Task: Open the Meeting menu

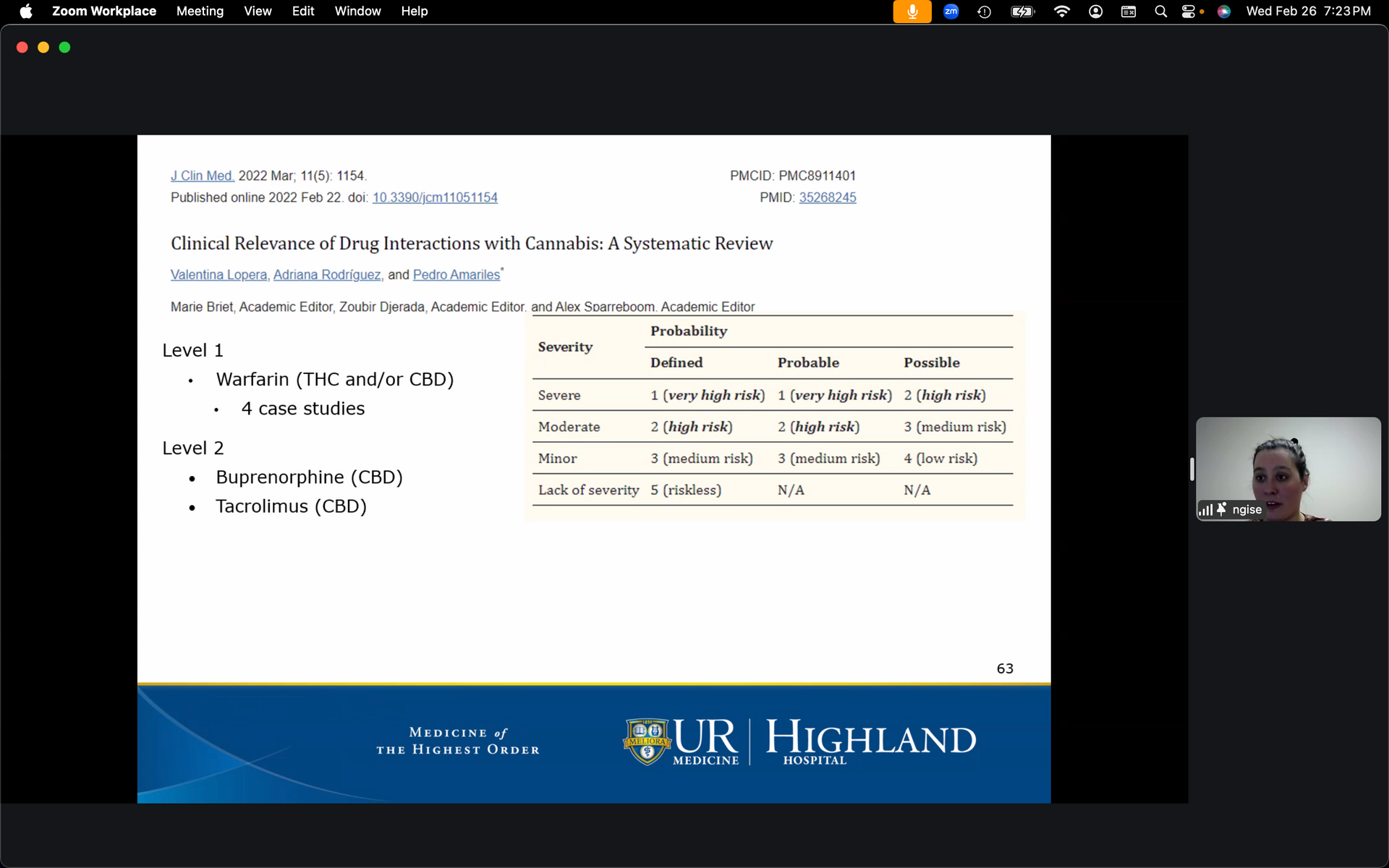Action: click(x=200, y=12)
